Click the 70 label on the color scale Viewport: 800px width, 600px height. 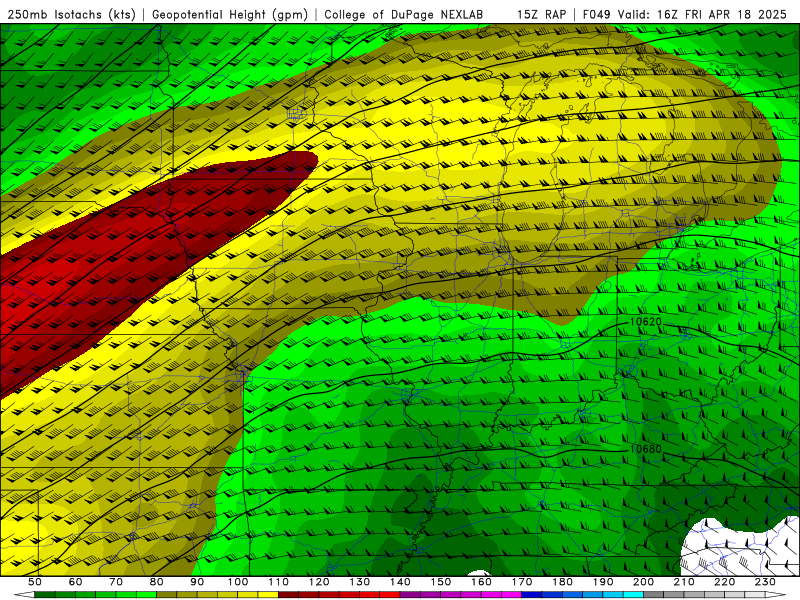(x=116, y=582)
